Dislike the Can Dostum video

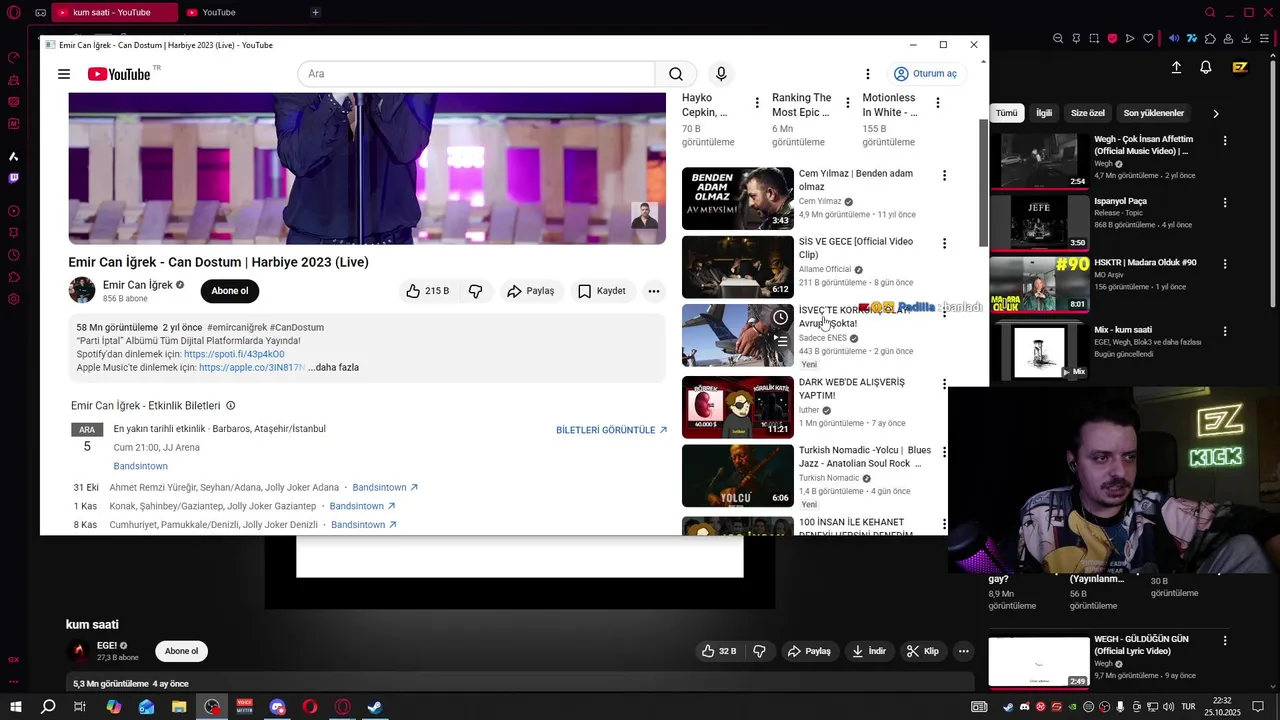(x=476, y=291)
